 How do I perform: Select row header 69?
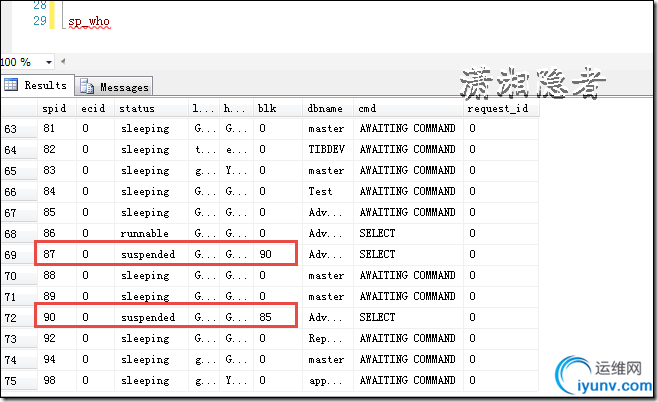(19, 255)
